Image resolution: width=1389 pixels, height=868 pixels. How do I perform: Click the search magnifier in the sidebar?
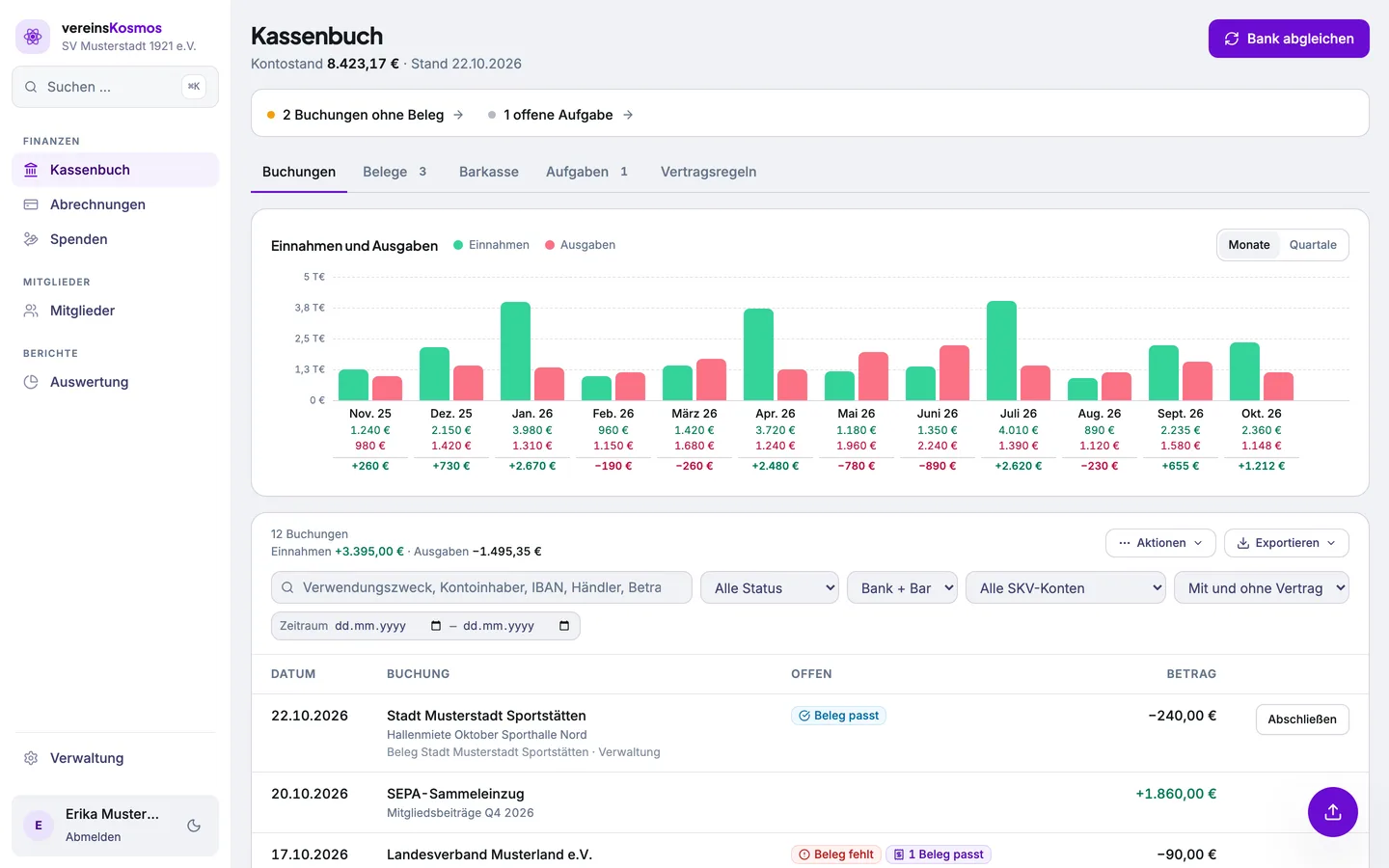(31, 87)
